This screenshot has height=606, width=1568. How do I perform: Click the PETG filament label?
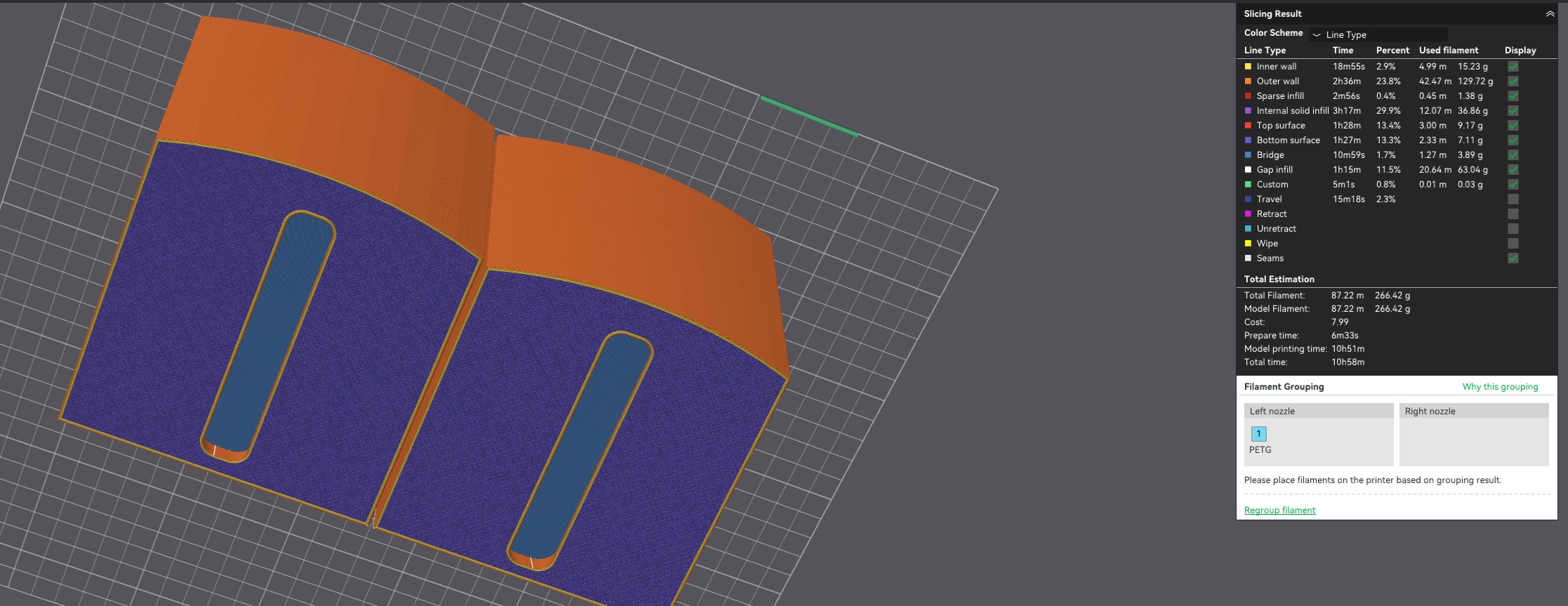pyautogui.click(x=1260, y=450)
